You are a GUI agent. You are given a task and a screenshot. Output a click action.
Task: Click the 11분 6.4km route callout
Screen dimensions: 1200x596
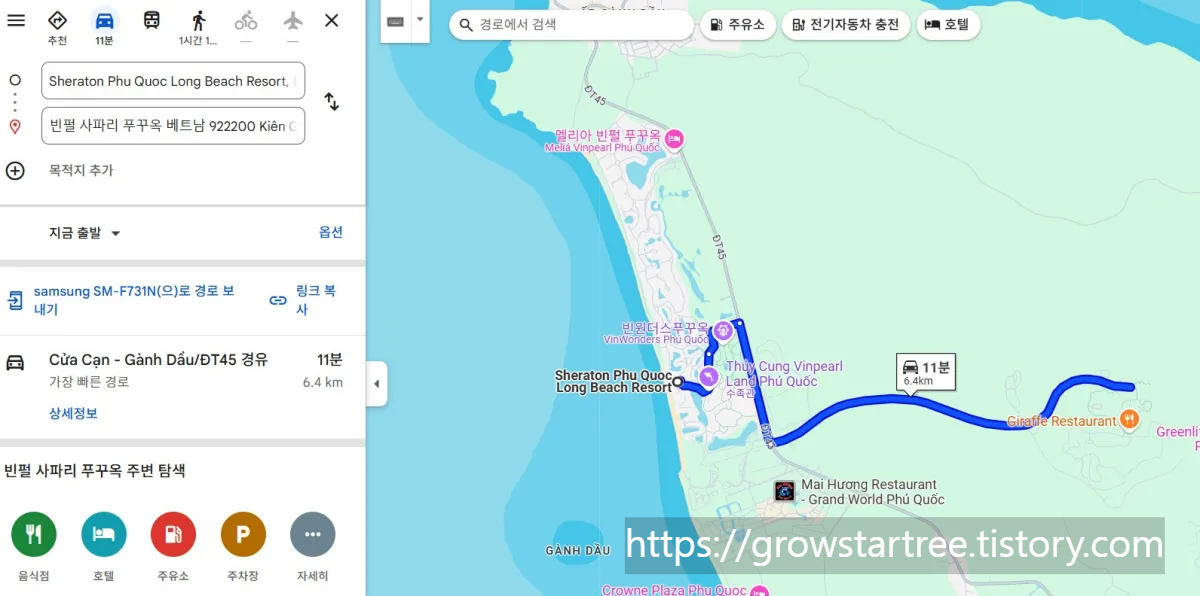point(927,374)
